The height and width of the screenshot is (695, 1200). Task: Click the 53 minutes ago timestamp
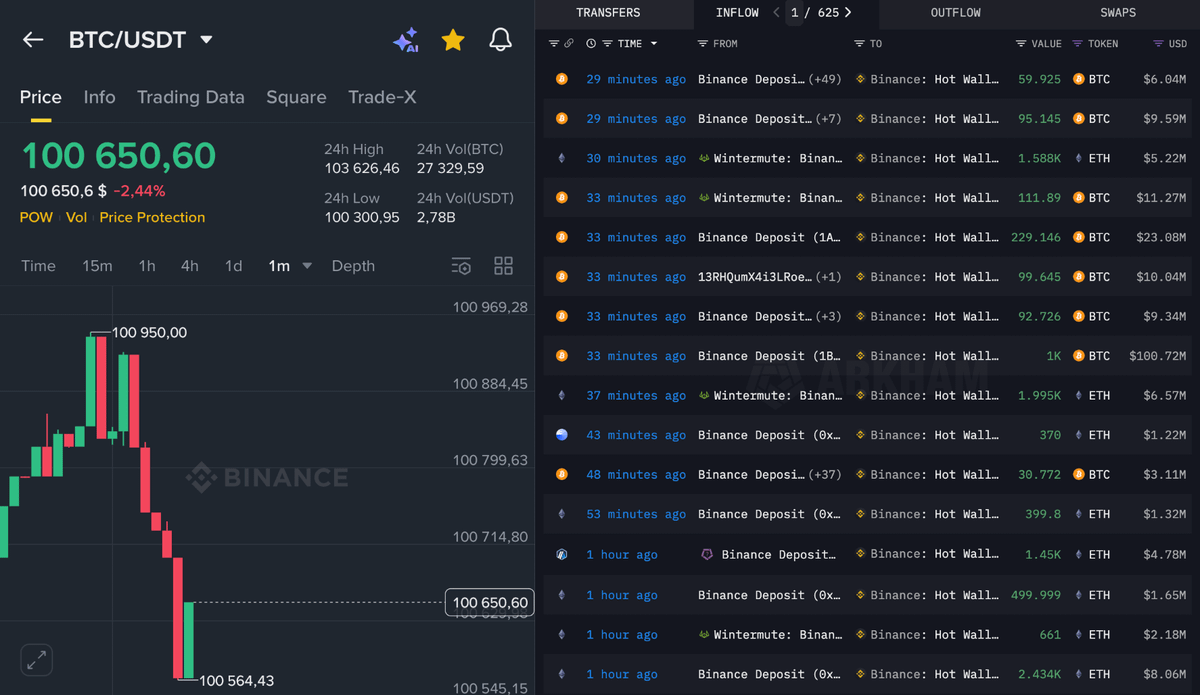coord(636,514)
